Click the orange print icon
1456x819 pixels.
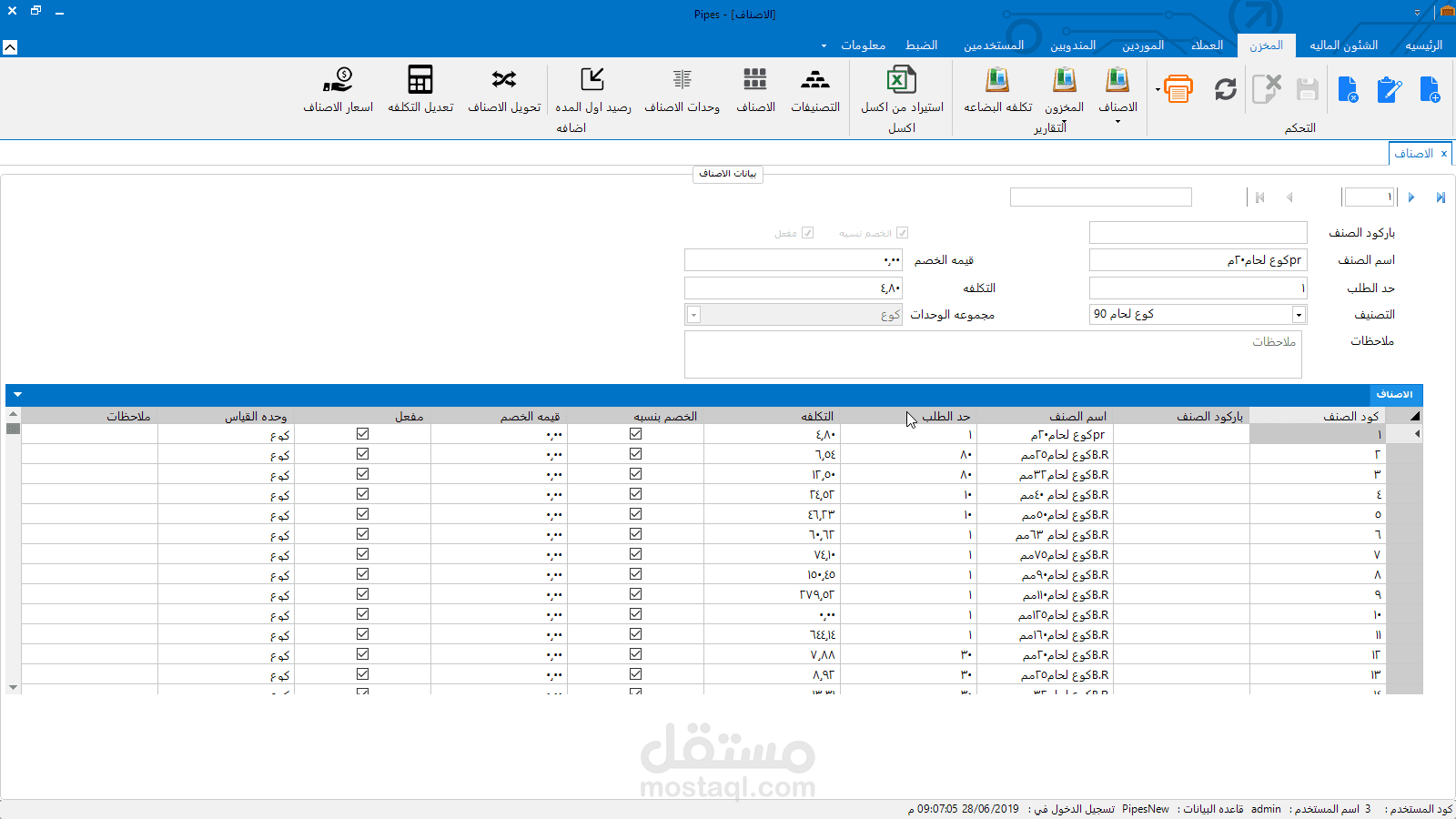(1178, 88)
